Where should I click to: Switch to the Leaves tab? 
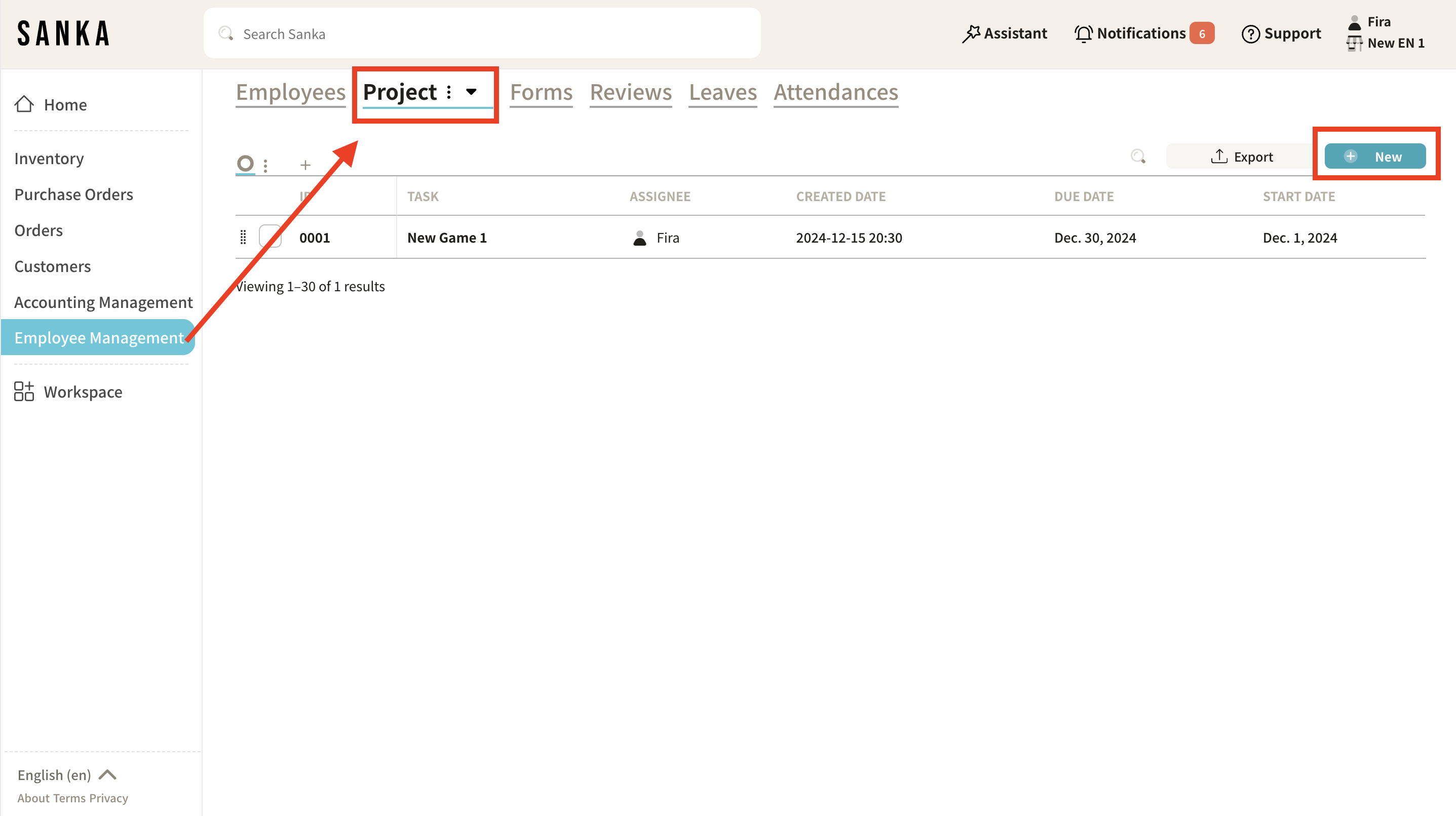pyautogui.click(x=722, y=92)
